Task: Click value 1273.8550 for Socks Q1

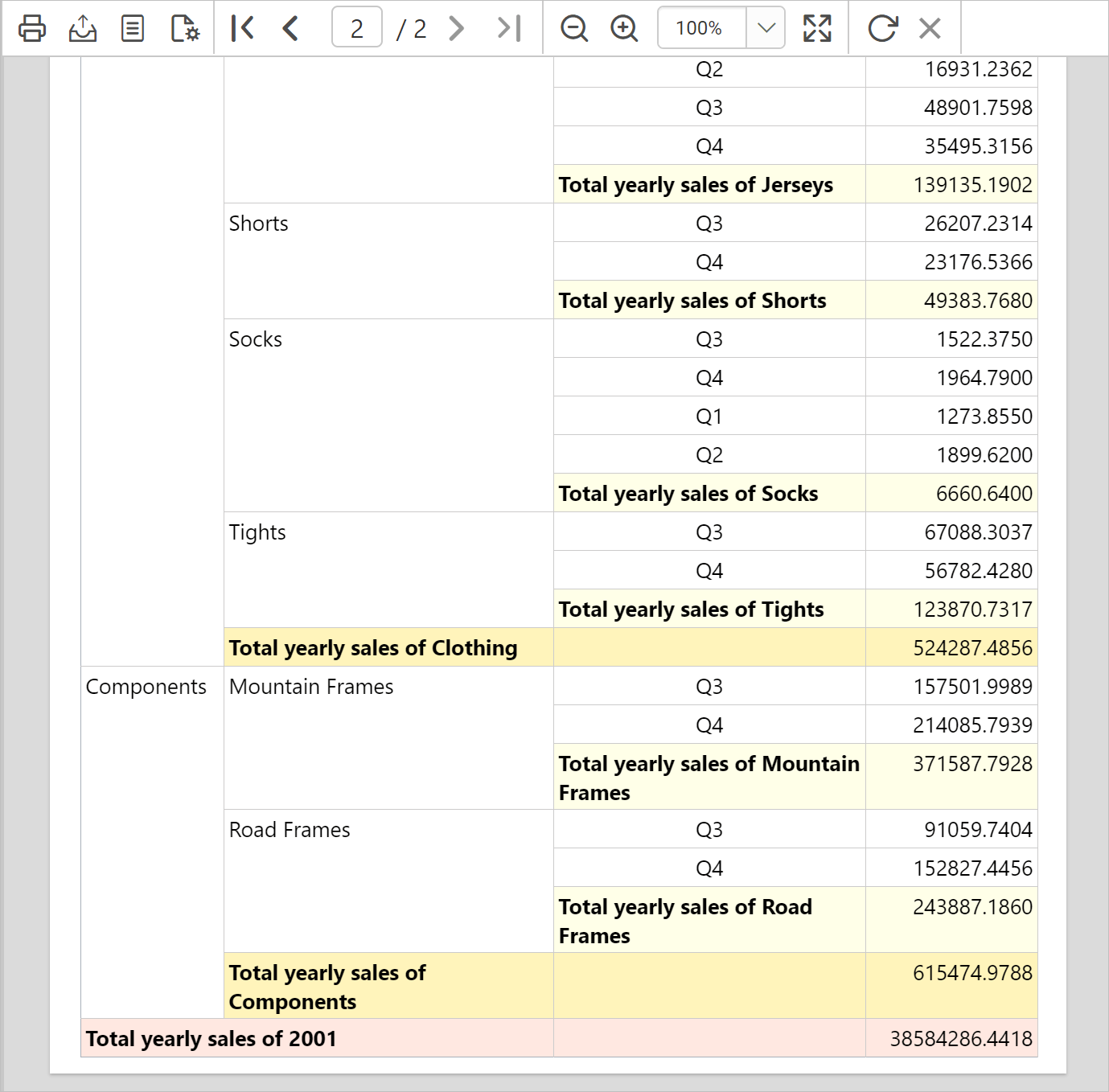Action: pos(952,416)
